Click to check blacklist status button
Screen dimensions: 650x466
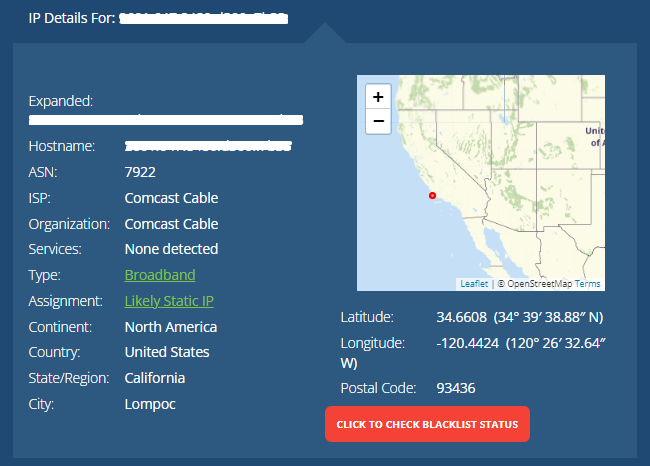point(427,424)
